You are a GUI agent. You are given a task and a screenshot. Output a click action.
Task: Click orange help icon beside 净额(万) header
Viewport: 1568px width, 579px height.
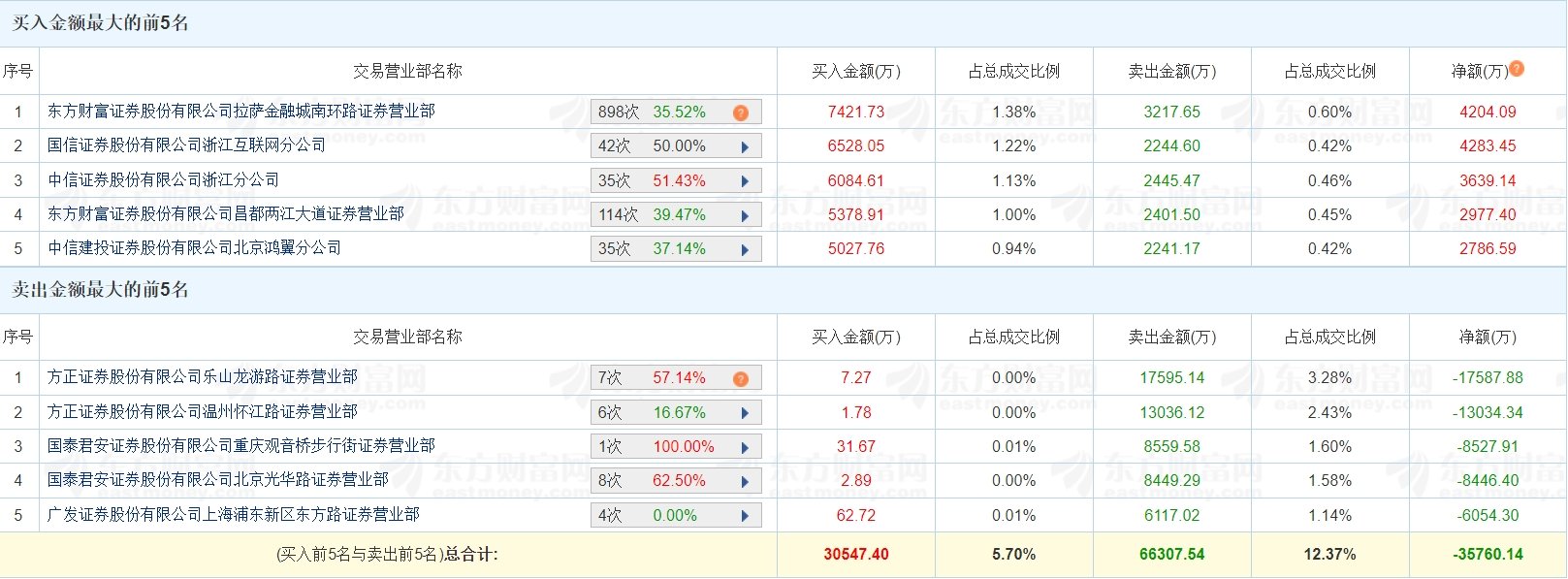(1517, 69)
